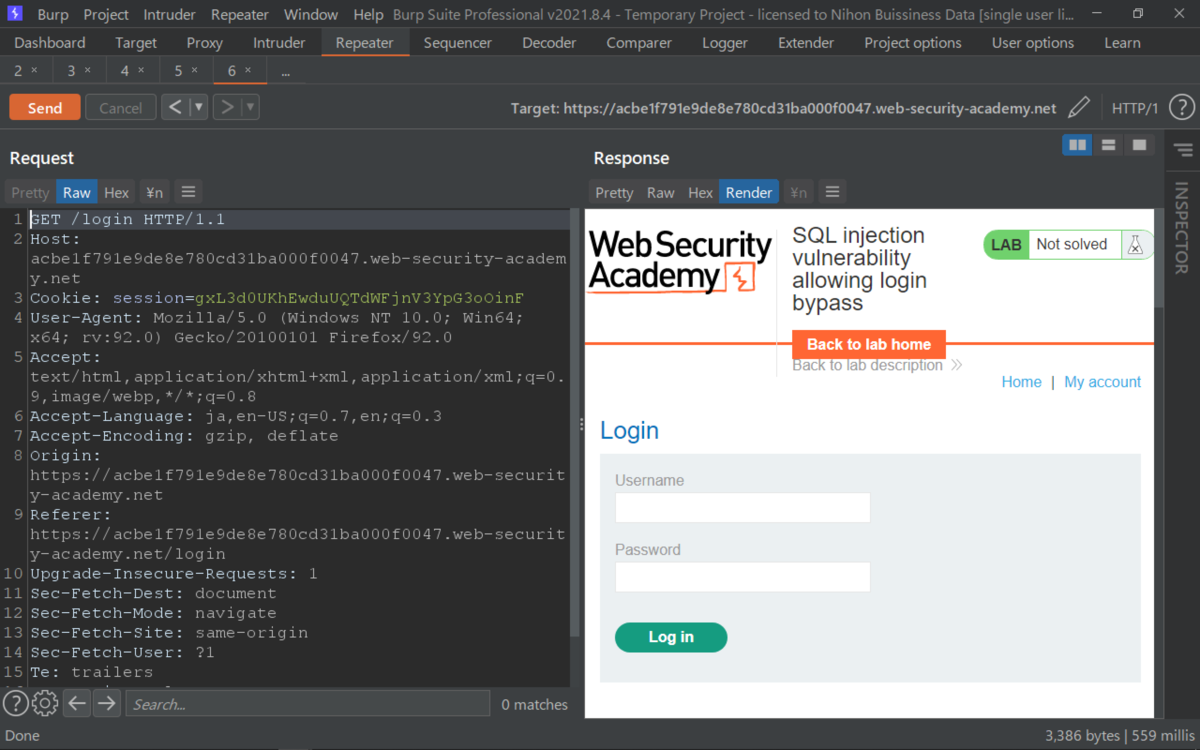Click the Burp Suite lightning logo icon
This screenshot has width=1200, height=750.
click(x=15, y=15)
